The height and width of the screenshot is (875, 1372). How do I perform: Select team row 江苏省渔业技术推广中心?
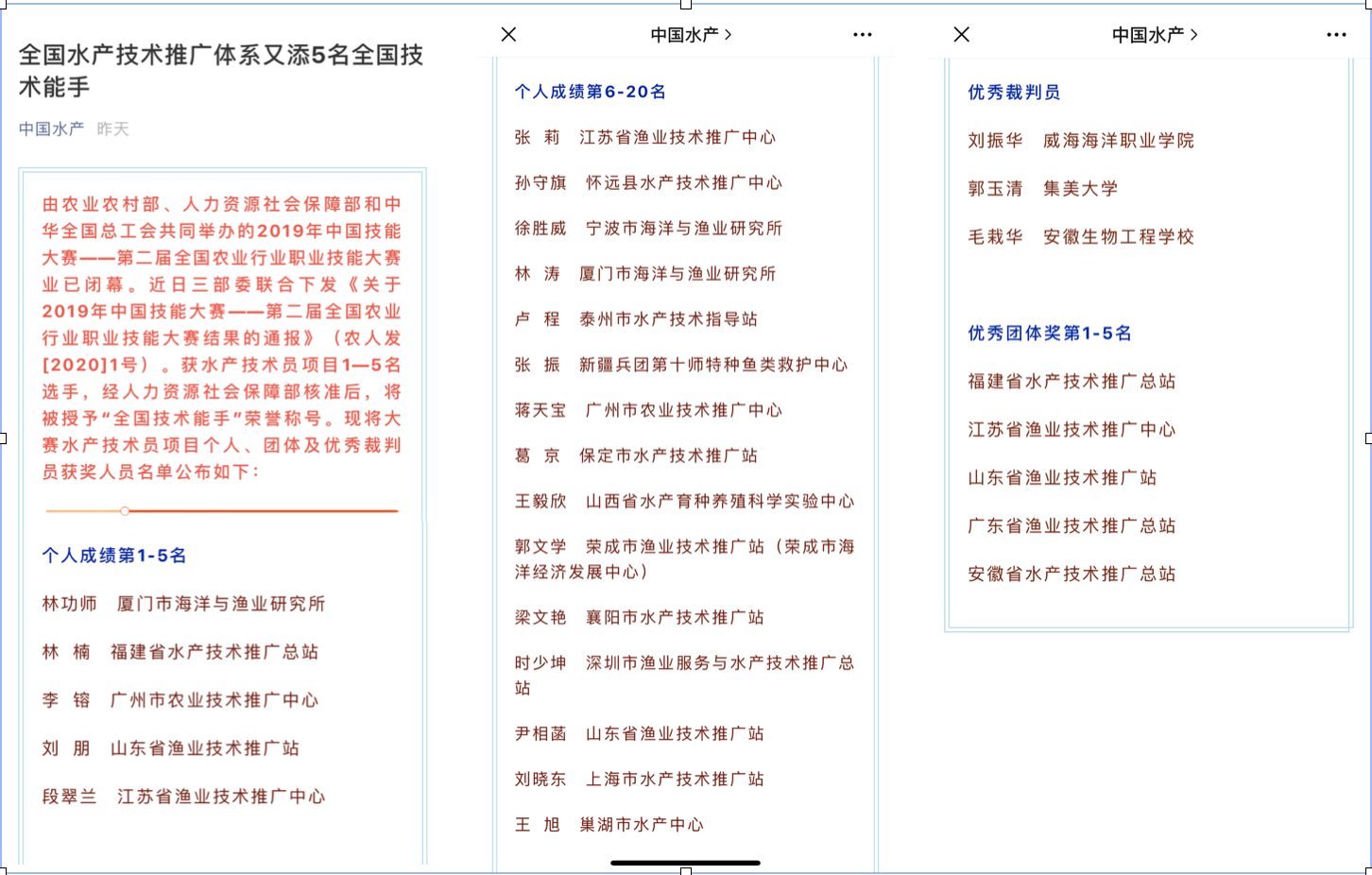point(1072,430)
